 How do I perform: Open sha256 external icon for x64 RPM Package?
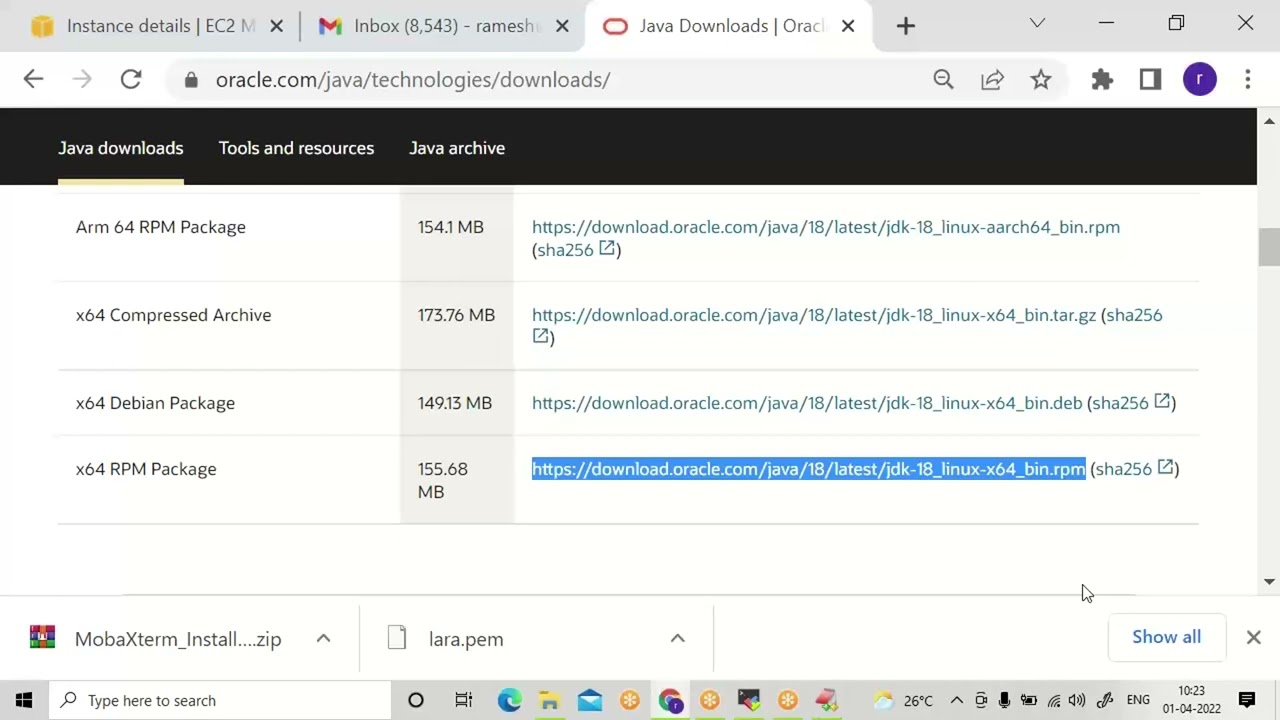1165,467
